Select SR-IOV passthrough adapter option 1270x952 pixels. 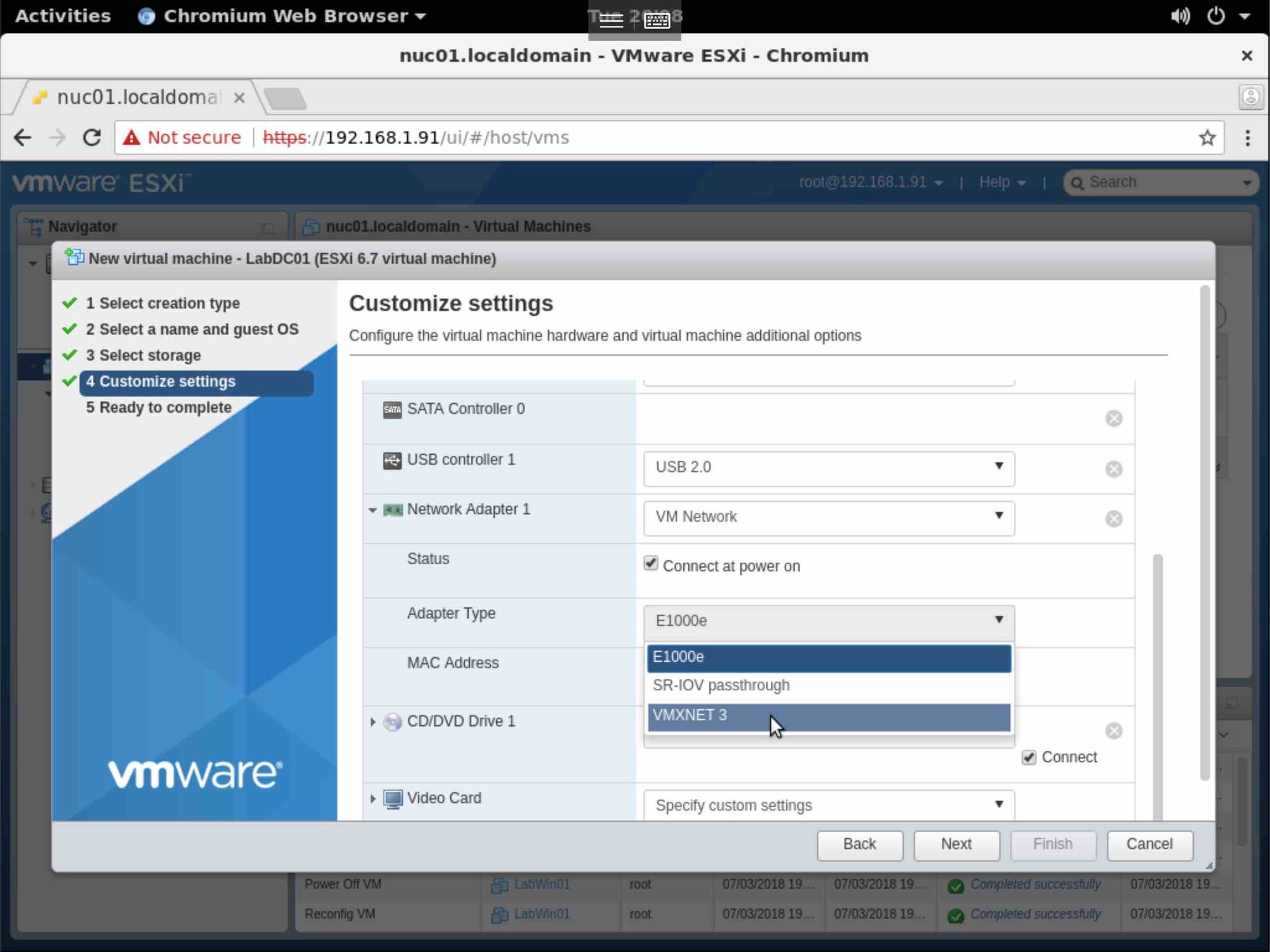(x=829, y=686)
